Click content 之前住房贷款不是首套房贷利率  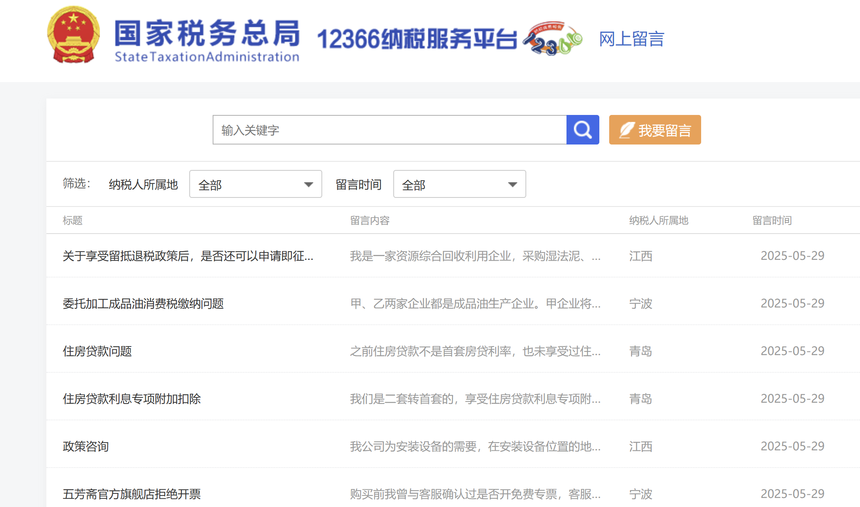[476, 352]
